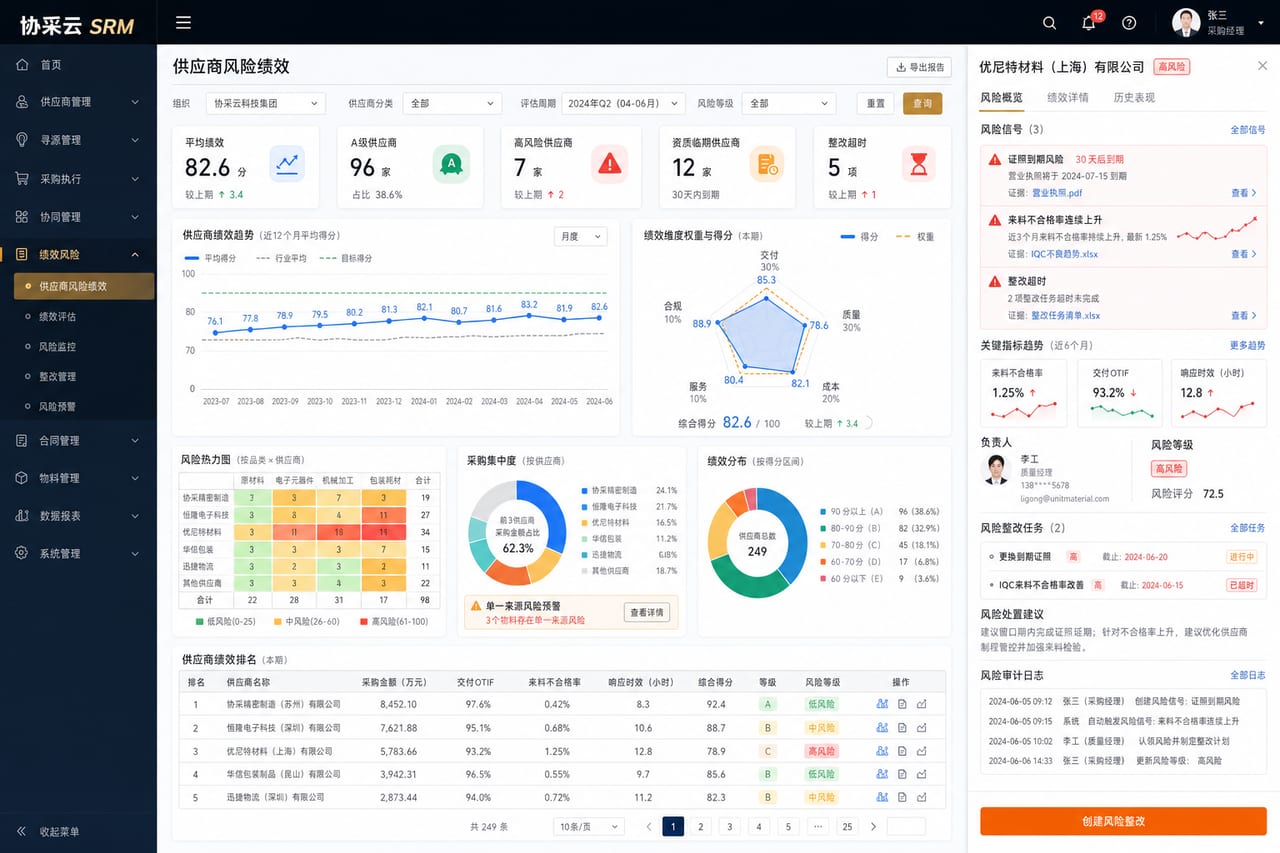Go to page 3 in pagination

pyautogui.click(x=730, y=827)
